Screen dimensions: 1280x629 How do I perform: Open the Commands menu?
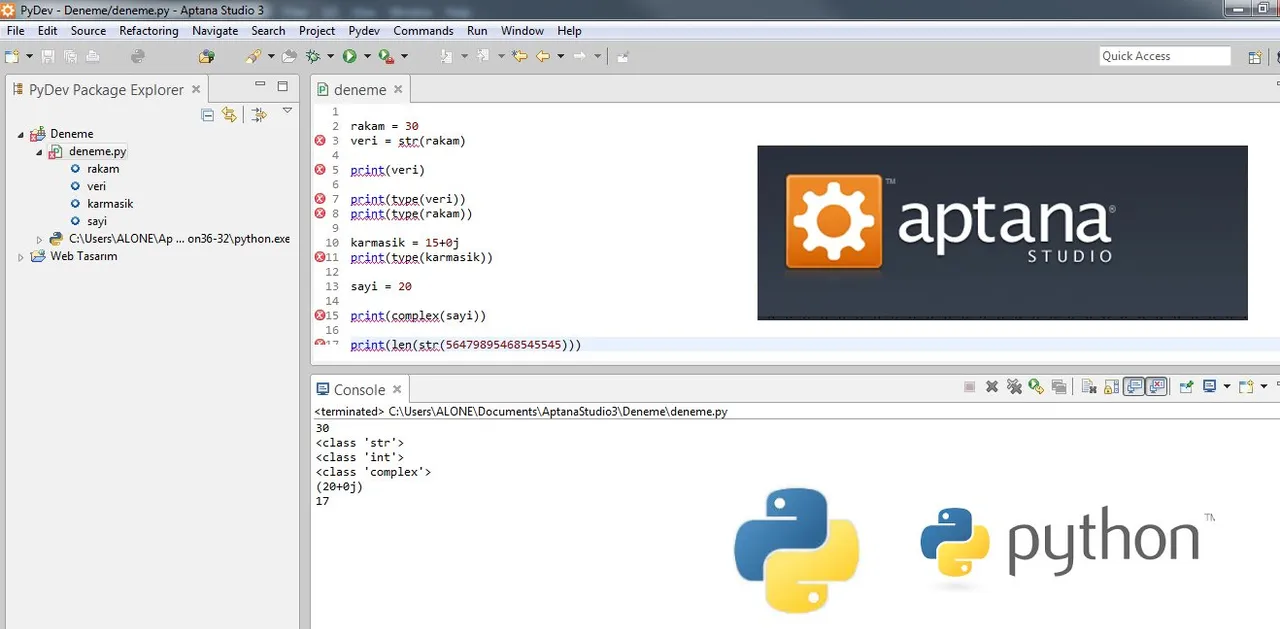click(x=423, y=31)
